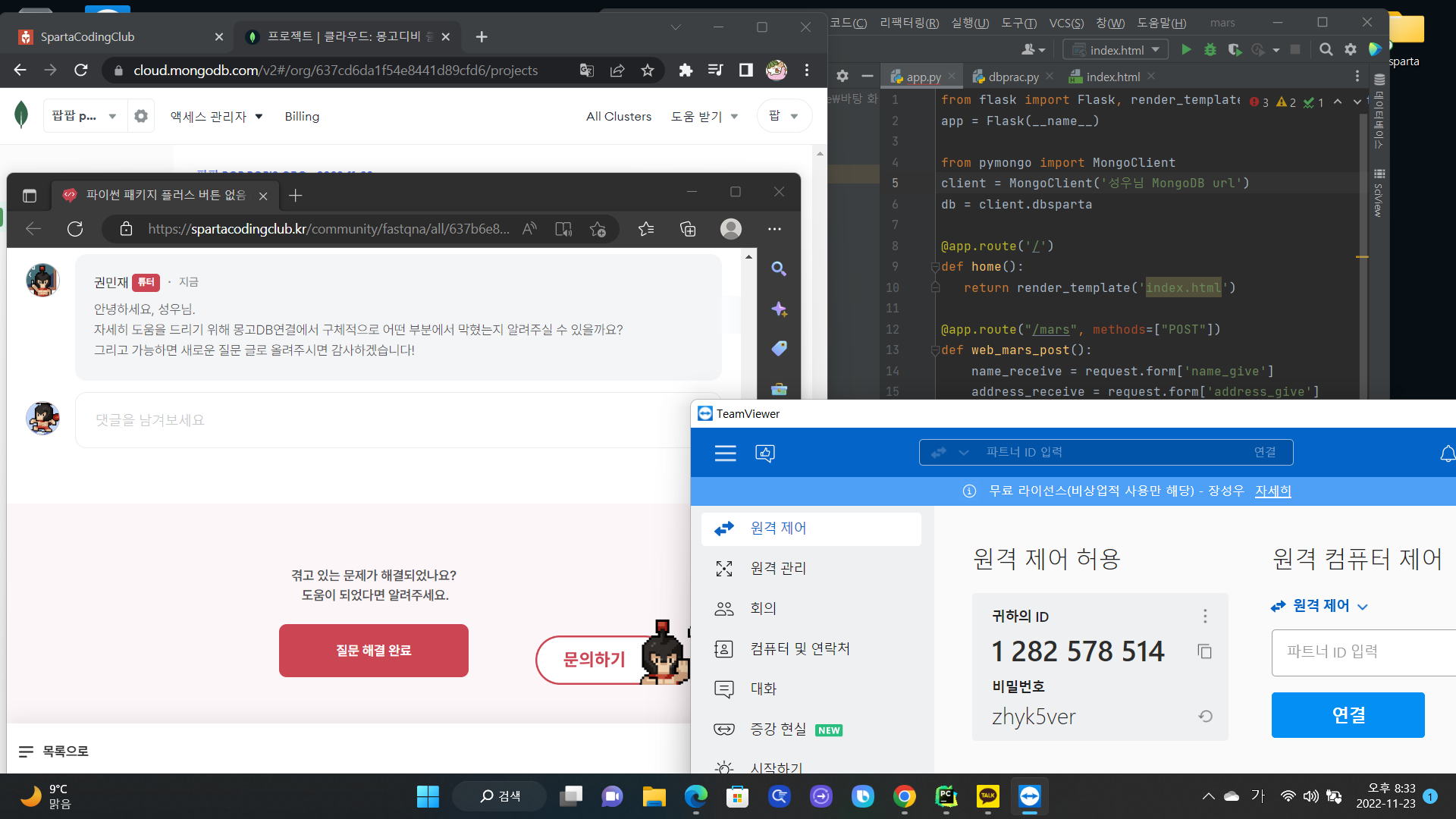The image size is (1456, 819).
Task: Open the index.html run configuration dropdown
Action: (x=1116, y=50)
